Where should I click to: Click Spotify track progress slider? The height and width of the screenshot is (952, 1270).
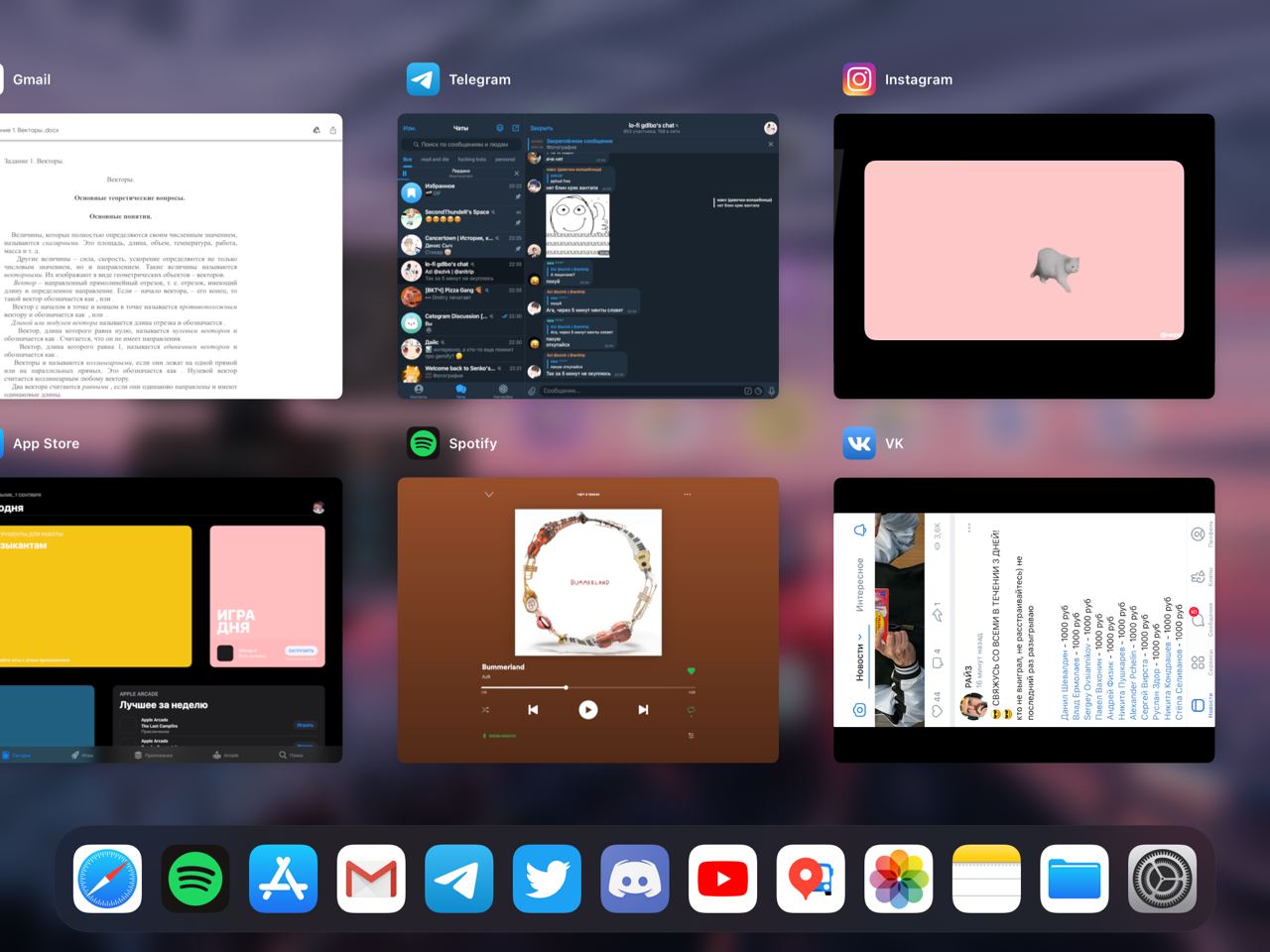[587, 687]
